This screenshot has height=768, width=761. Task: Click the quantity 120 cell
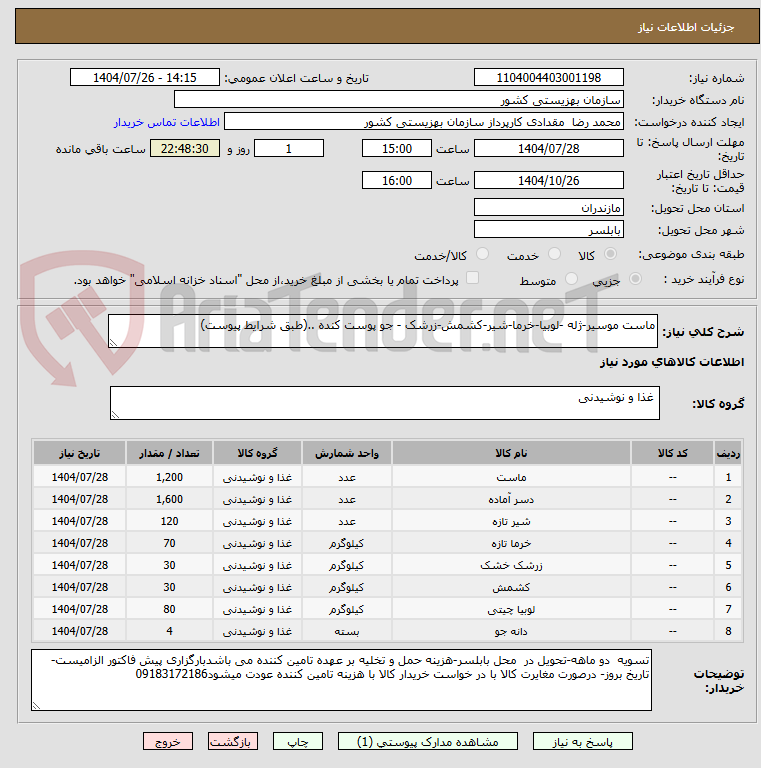(169, 521)
